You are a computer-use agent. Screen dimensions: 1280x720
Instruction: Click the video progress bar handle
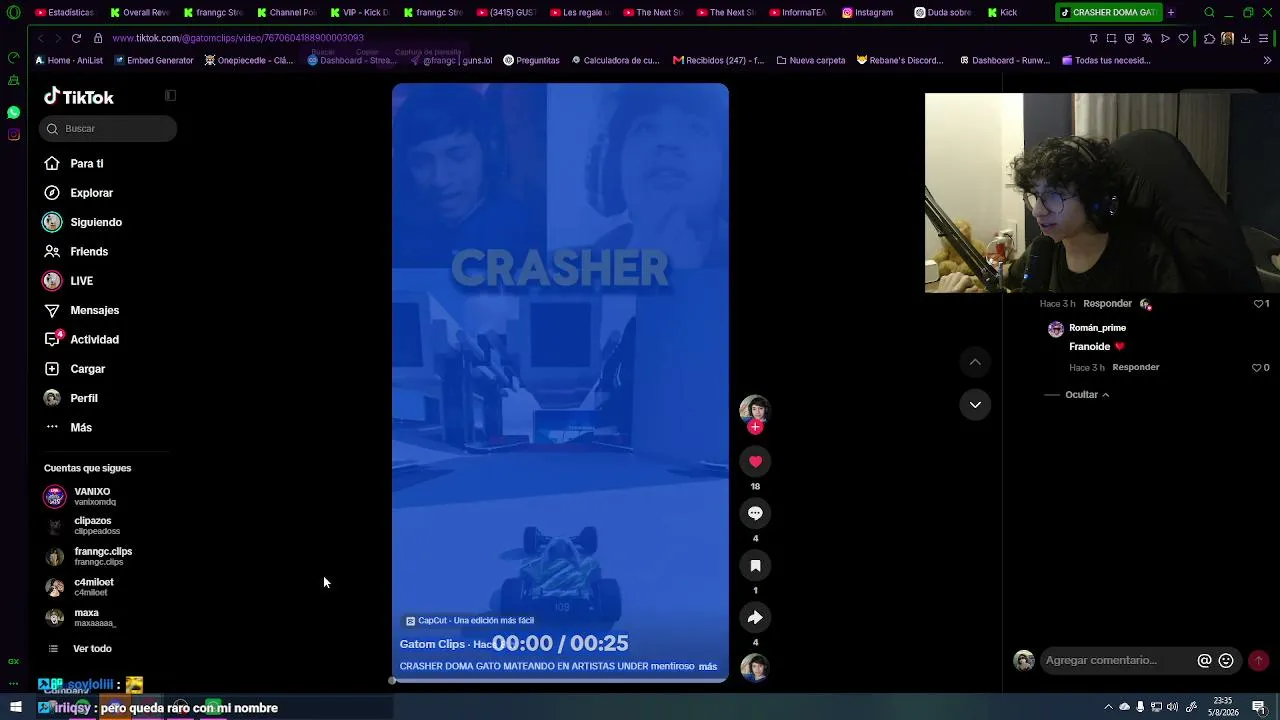click(393, 680)
